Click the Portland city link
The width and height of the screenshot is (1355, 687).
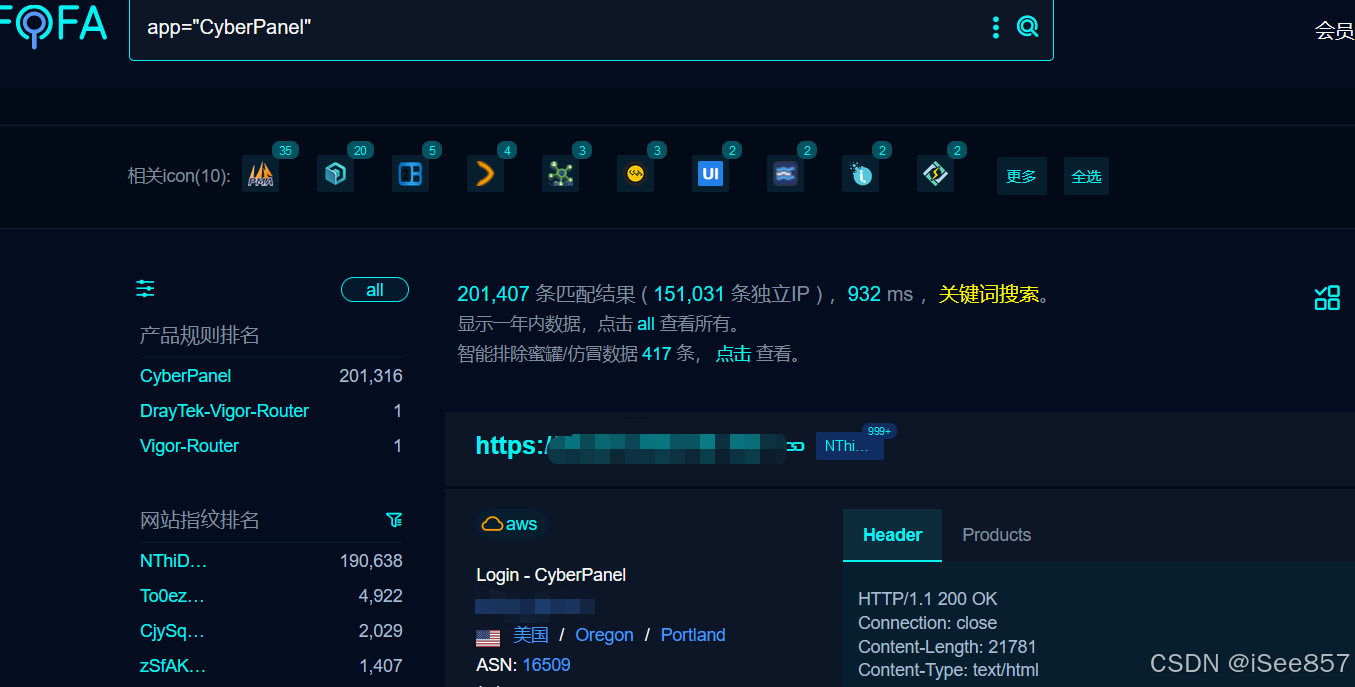(x=693, y=635)
